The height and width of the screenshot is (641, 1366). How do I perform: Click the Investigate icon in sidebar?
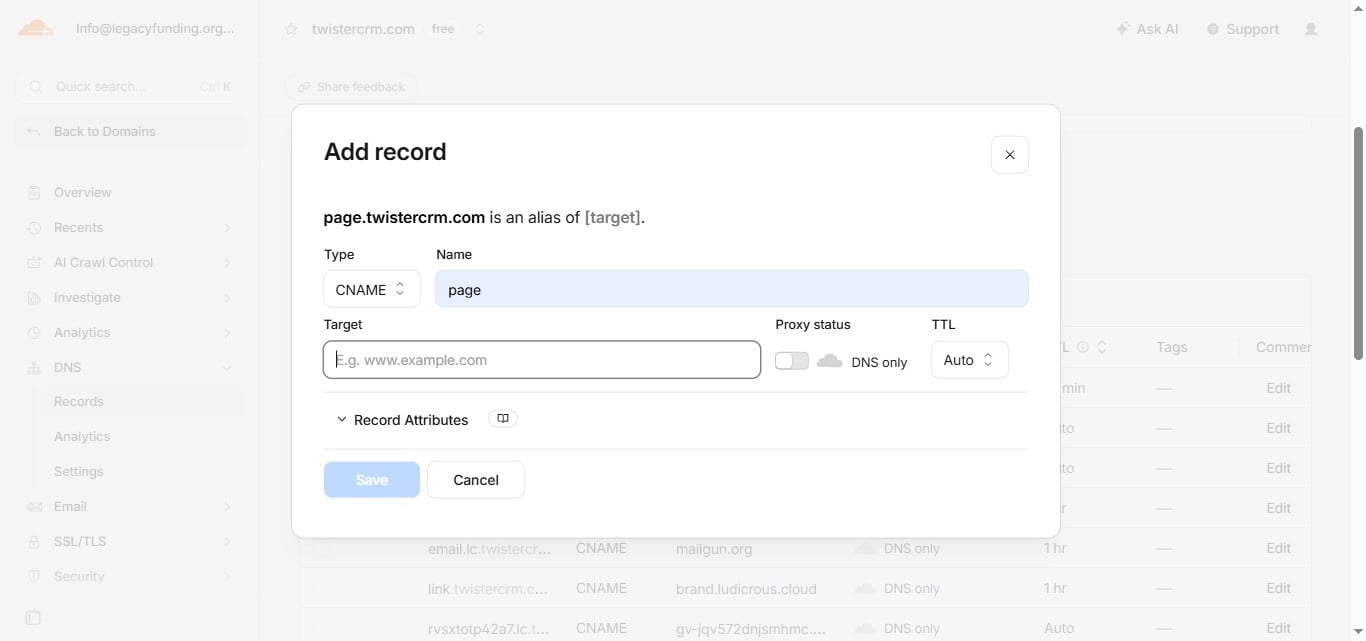click(34, 297)
